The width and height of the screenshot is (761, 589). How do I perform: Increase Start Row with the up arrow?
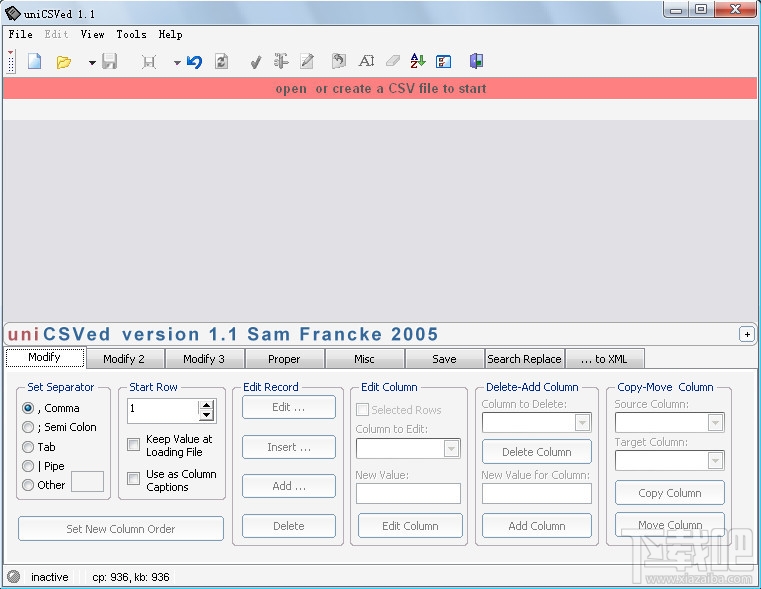click(x=206, y=405)
